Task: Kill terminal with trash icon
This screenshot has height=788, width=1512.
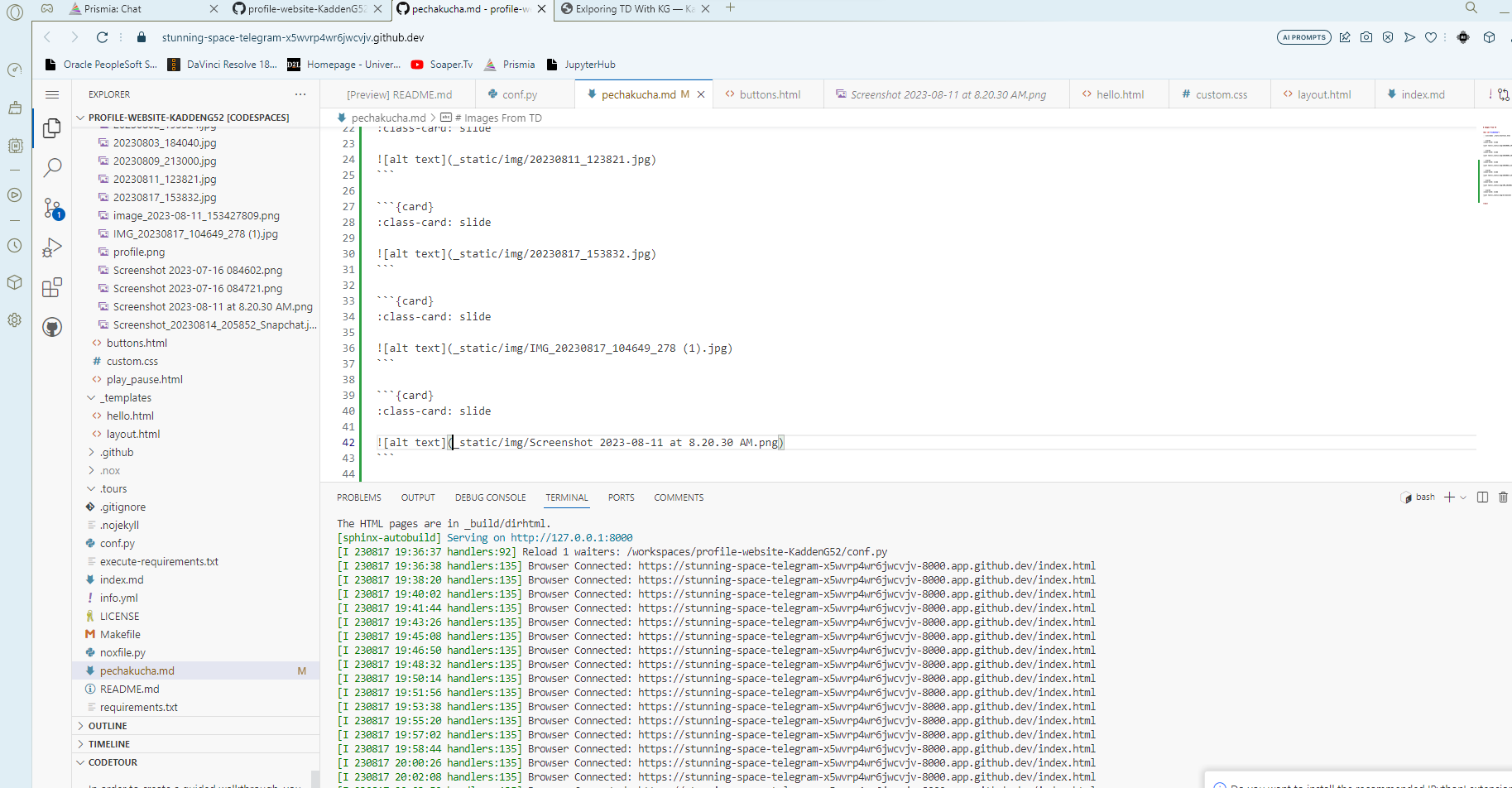Action: point(1503,497)
